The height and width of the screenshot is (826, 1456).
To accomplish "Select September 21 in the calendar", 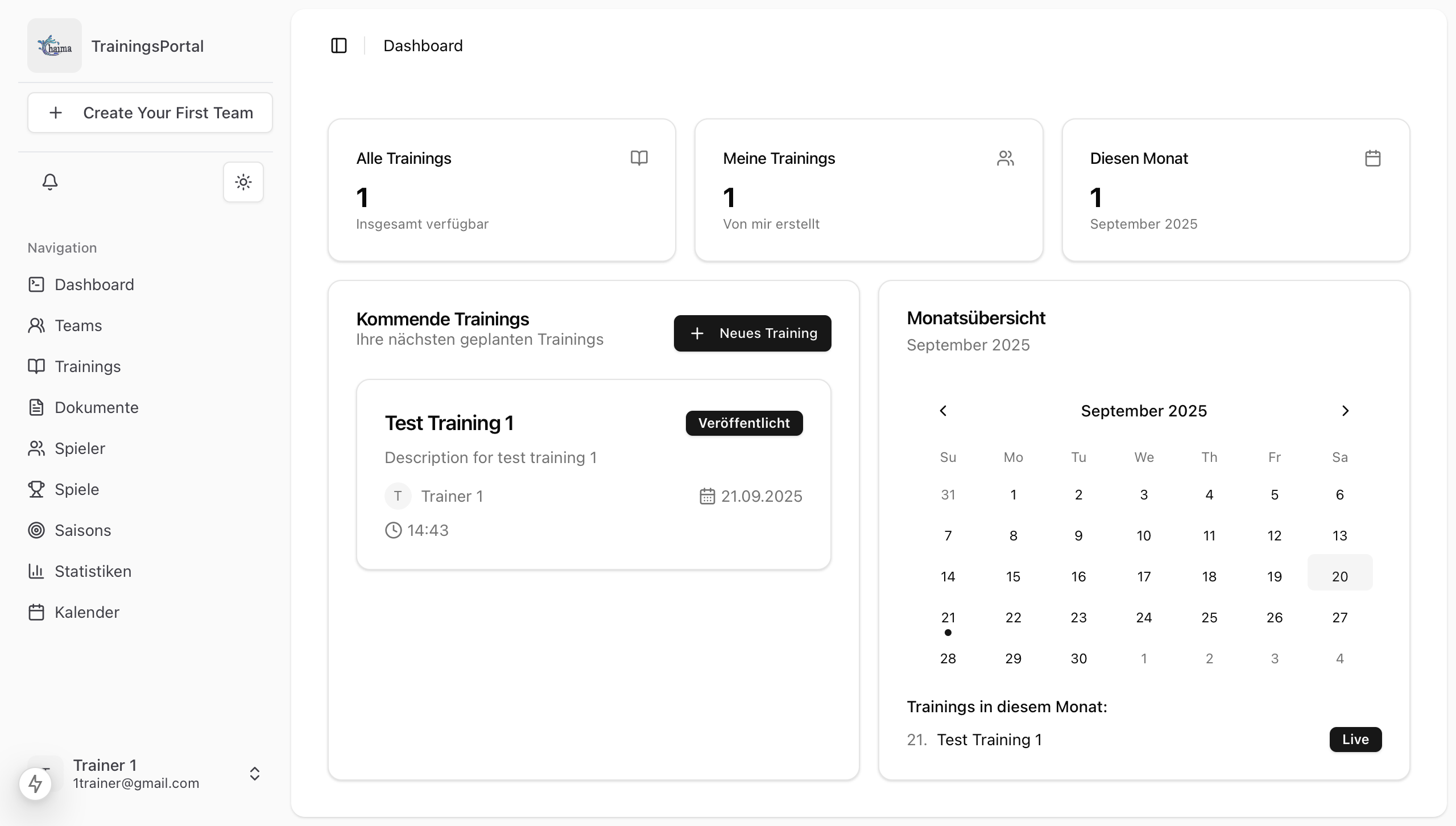I will coord(948,618).
